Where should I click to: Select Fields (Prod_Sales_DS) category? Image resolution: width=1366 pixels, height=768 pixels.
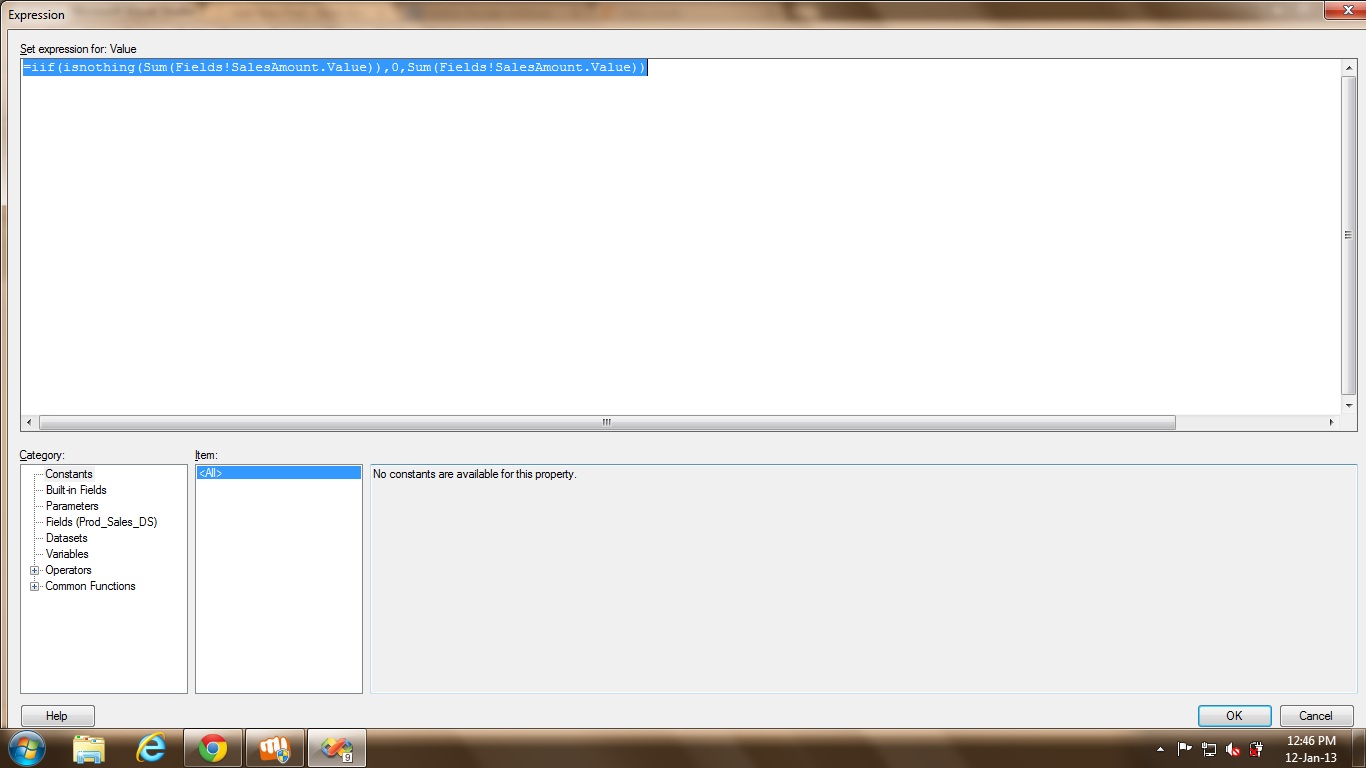[101, 522]
